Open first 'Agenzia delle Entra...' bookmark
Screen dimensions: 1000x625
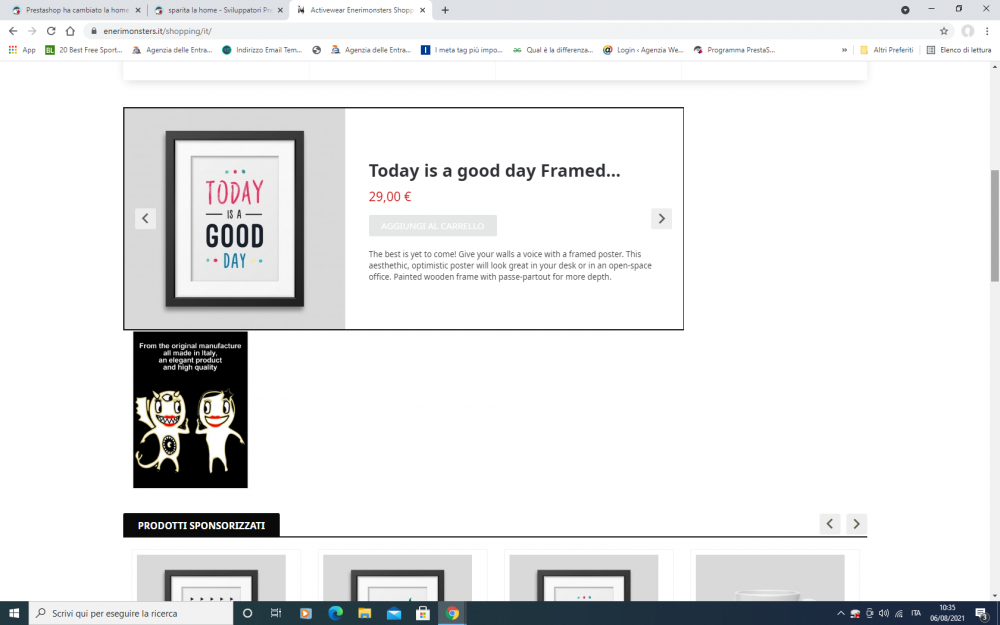(x=172, y=50)
